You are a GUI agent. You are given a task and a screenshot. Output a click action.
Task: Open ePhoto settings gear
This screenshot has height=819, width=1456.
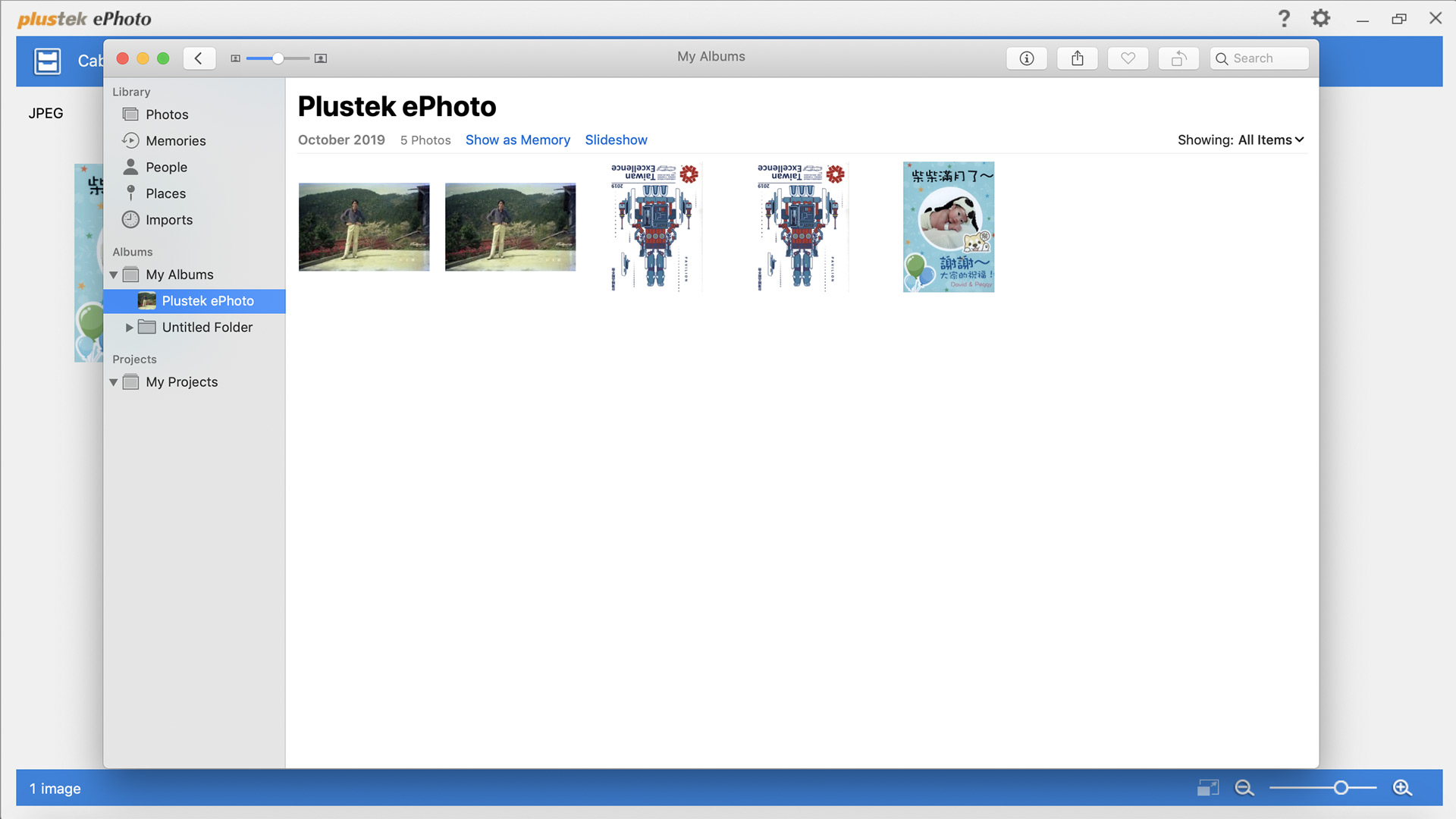[1320, 18]
